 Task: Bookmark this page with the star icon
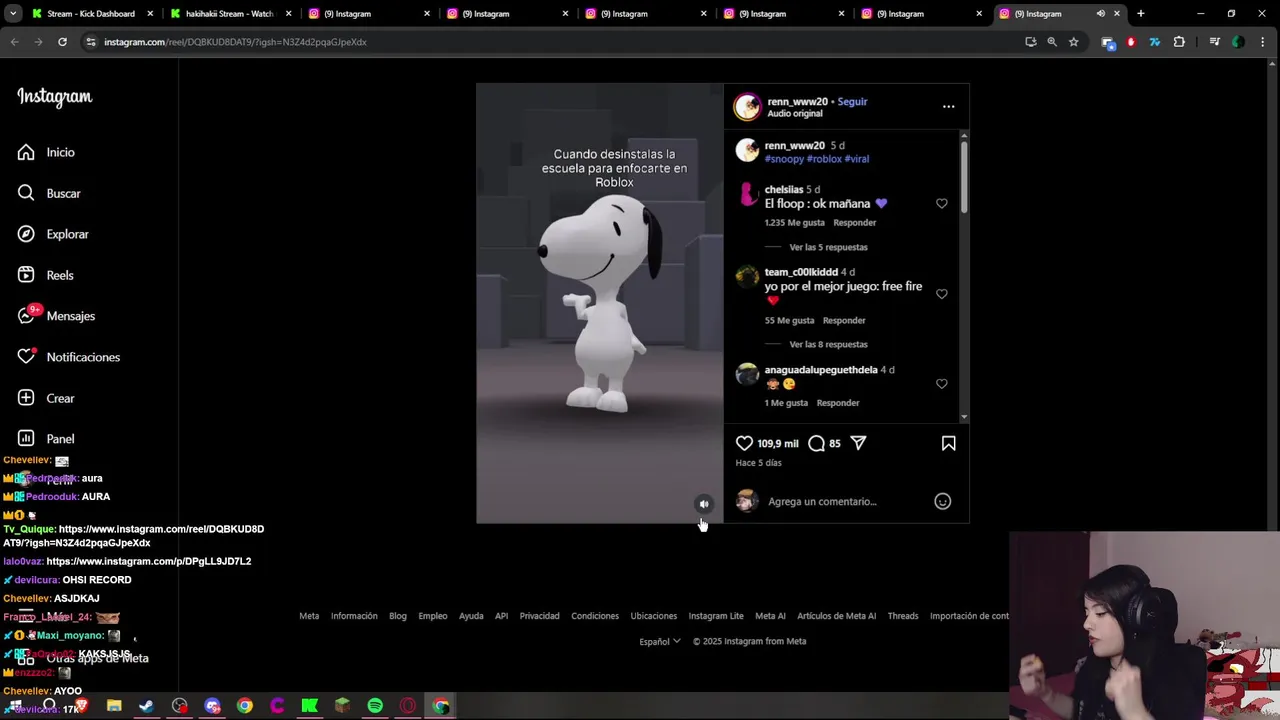click(x=1073, y=42)
